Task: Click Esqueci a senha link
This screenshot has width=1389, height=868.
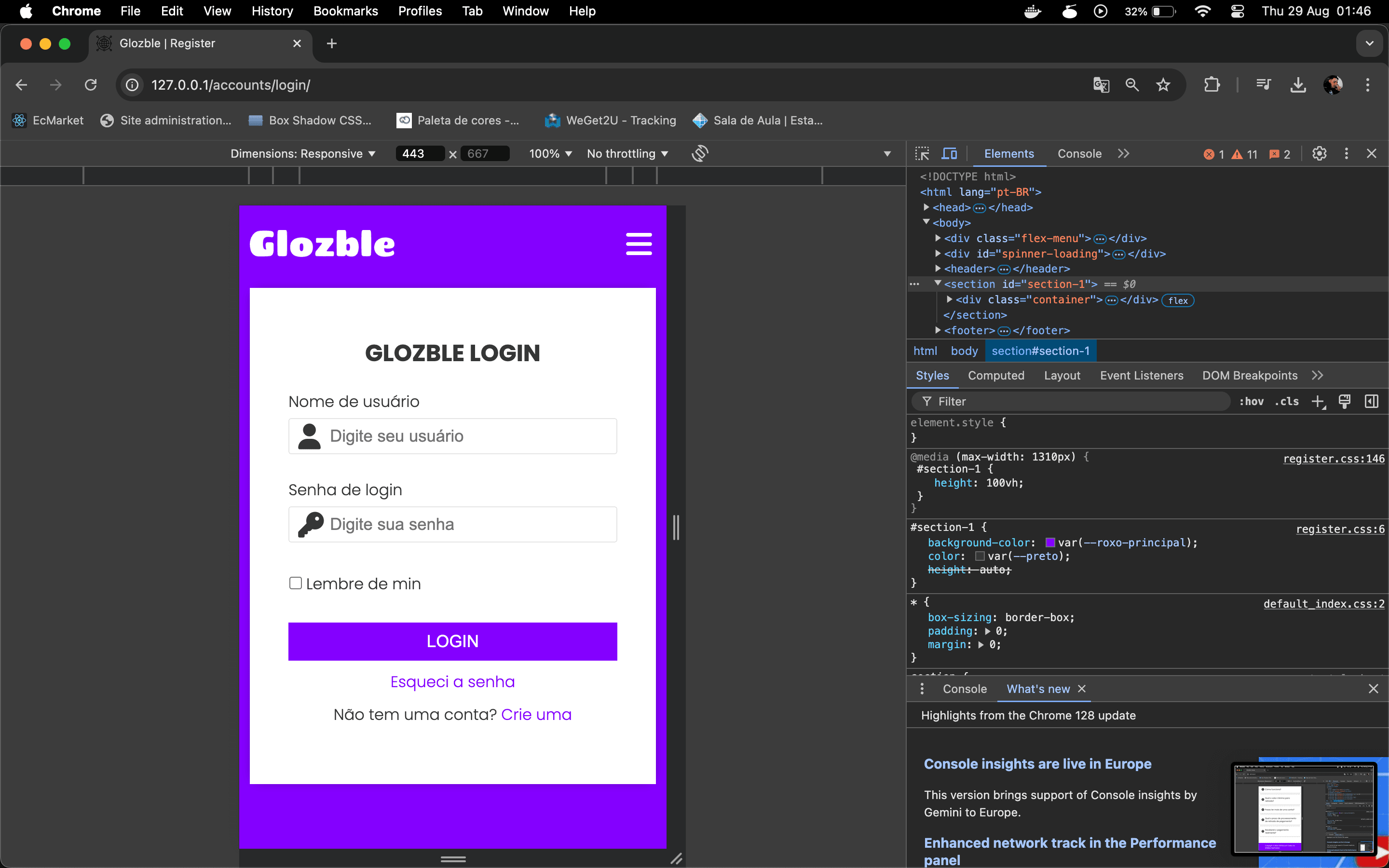Action: point(452,682)
